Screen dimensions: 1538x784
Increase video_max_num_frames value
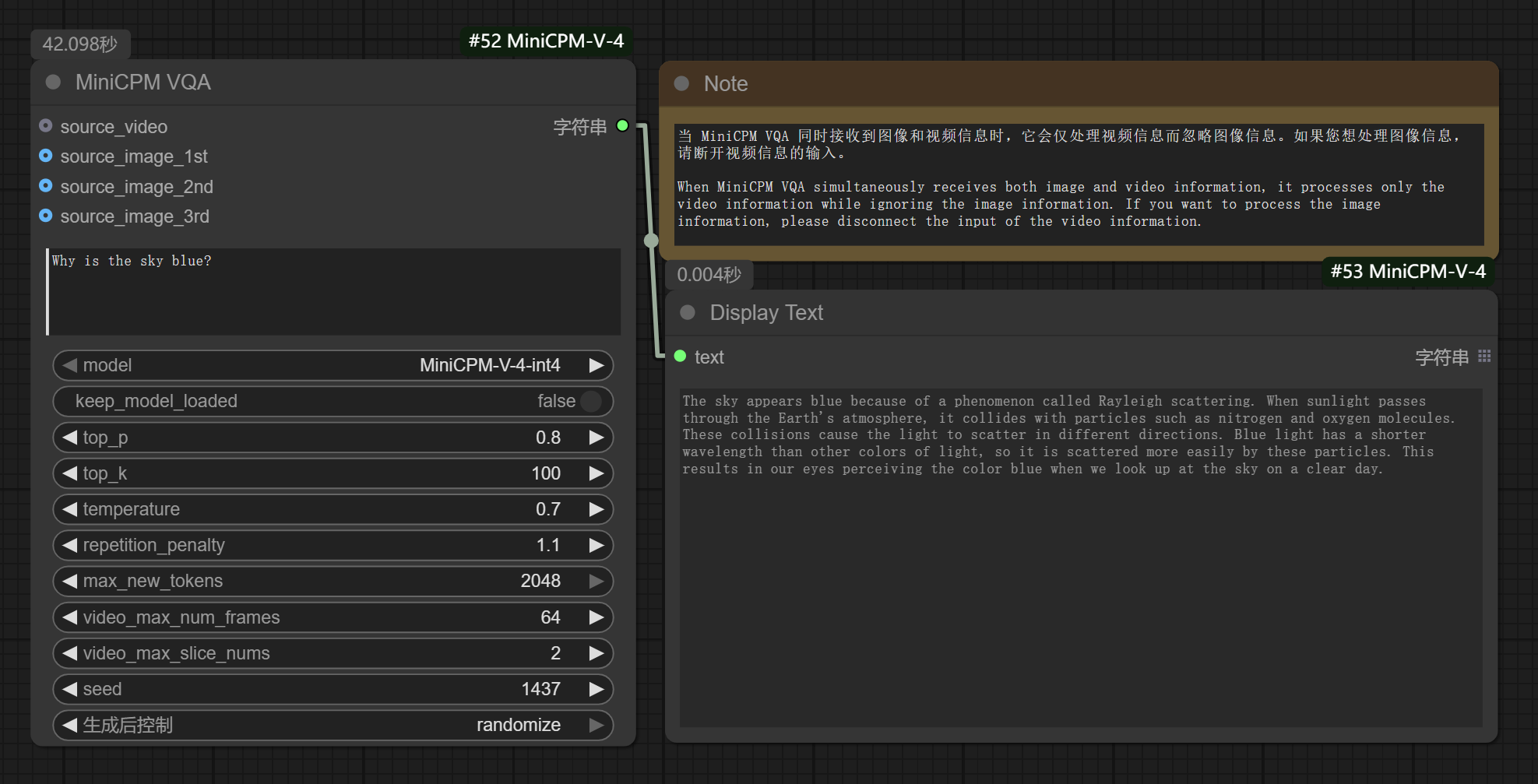click(597, 617)
